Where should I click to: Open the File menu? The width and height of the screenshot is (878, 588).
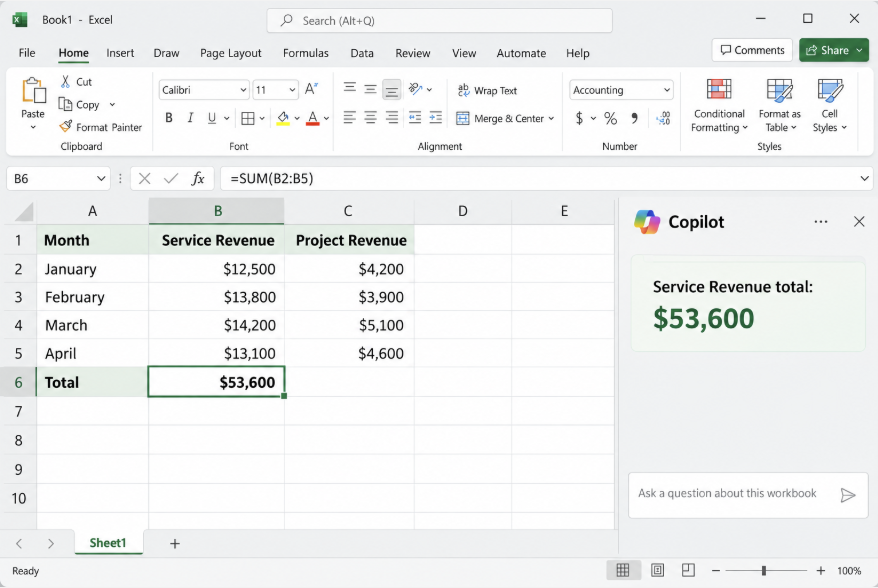pyautogui.click(x=27, y=53)
